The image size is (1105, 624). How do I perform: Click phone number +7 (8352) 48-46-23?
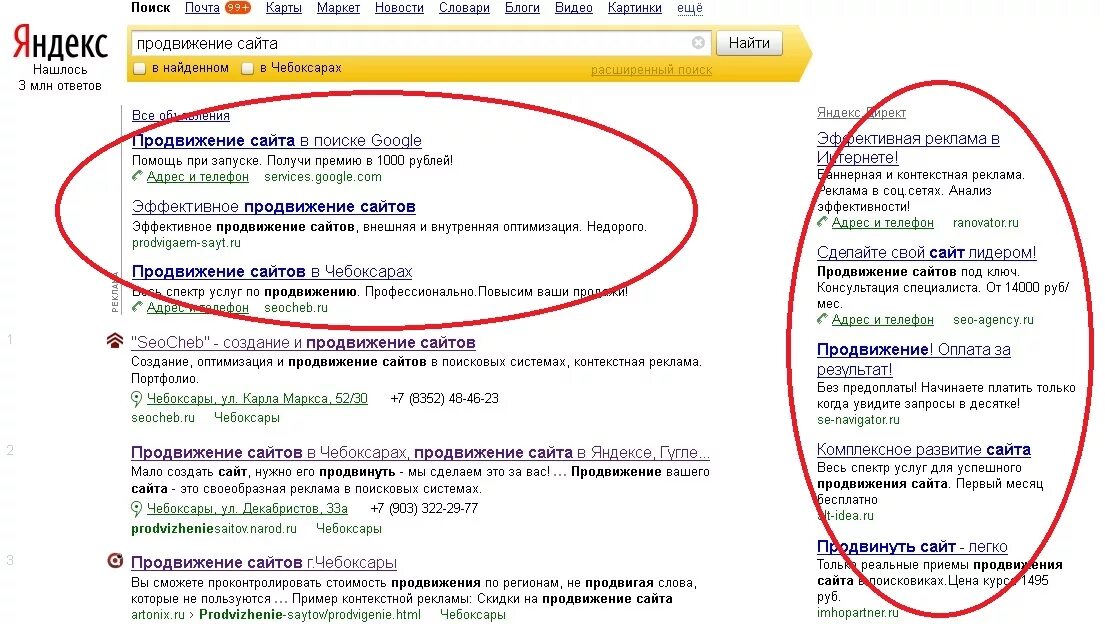tap(444, 398)
